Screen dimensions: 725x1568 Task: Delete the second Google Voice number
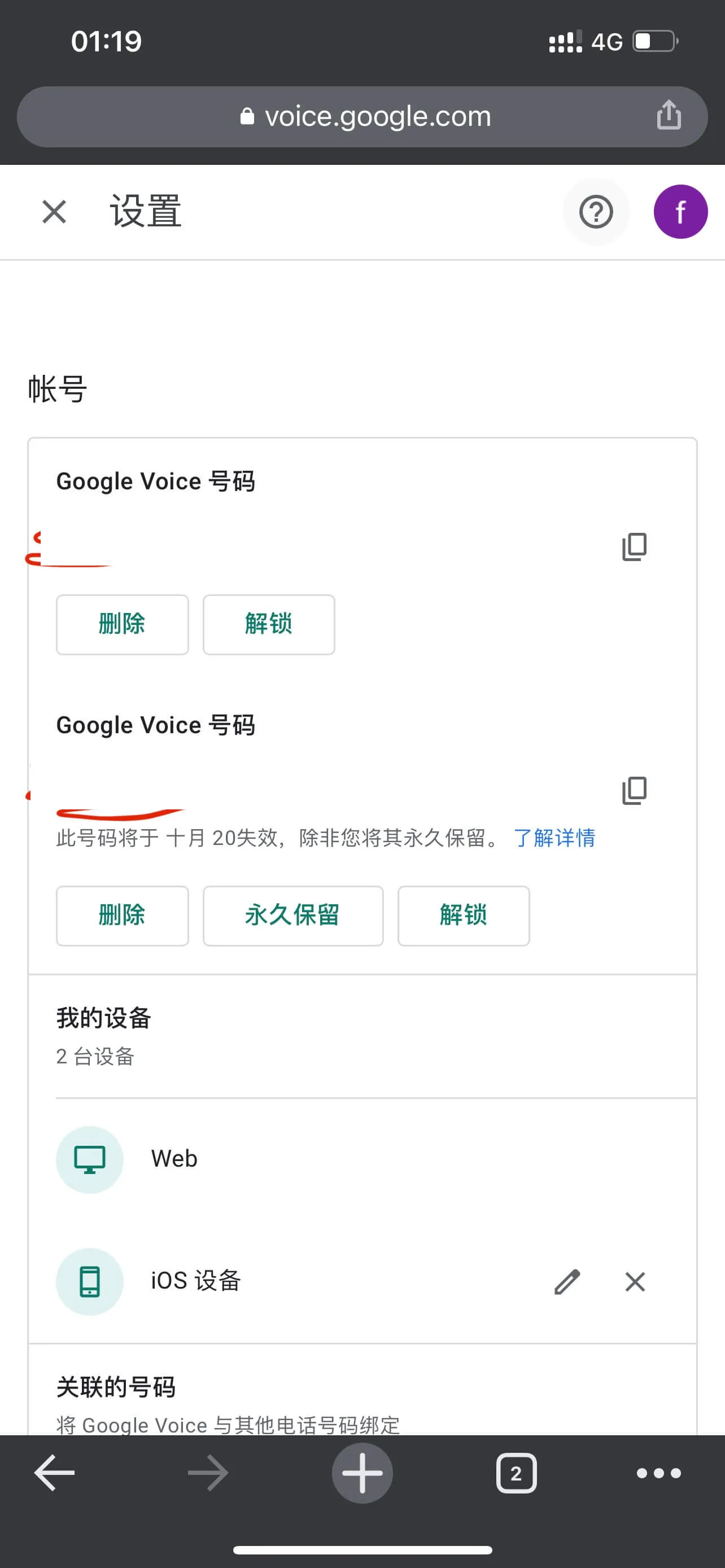(123, 916)
